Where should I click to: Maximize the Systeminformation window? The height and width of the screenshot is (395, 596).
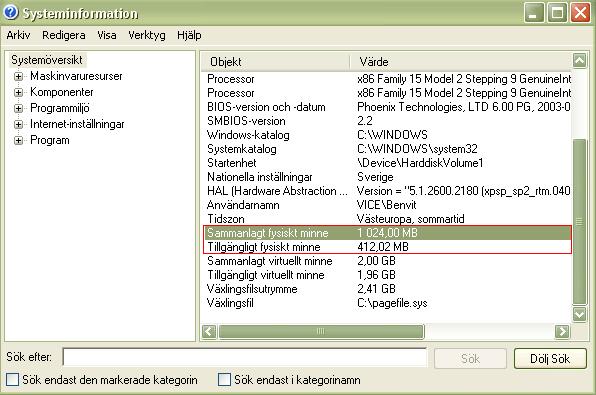pos(557,13)
